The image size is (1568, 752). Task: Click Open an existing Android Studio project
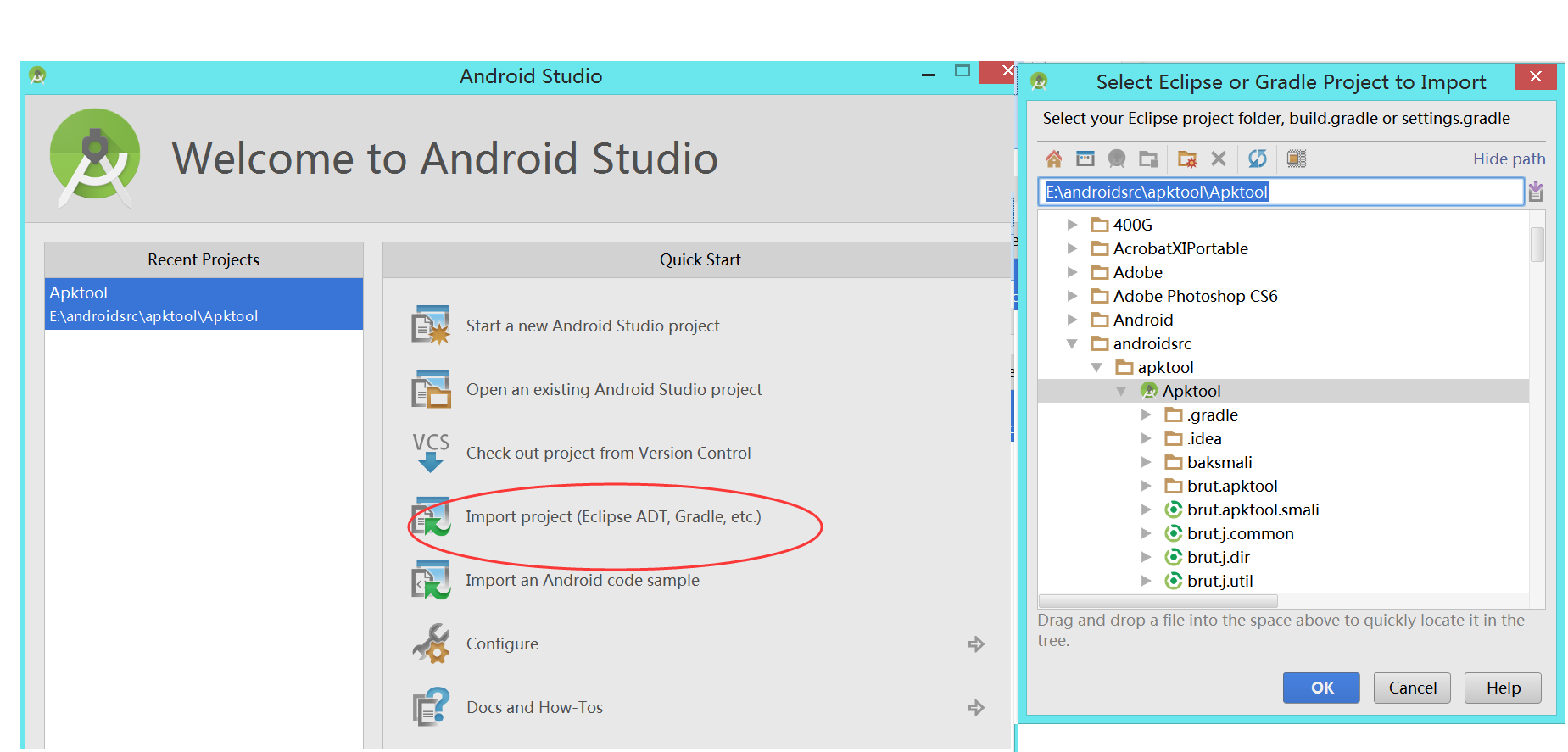pos(614,389)
